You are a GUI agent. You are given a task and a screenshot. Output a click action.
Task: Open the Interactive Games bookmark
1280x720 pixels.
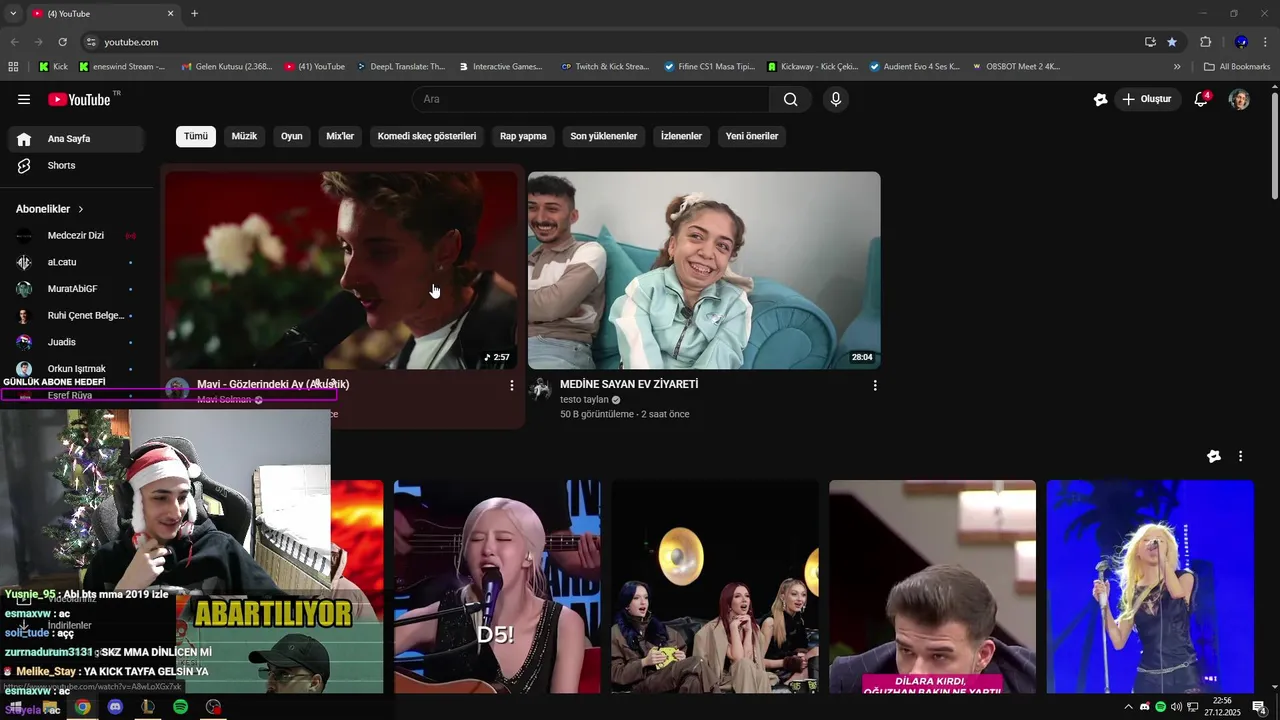[x=501, y=67]
